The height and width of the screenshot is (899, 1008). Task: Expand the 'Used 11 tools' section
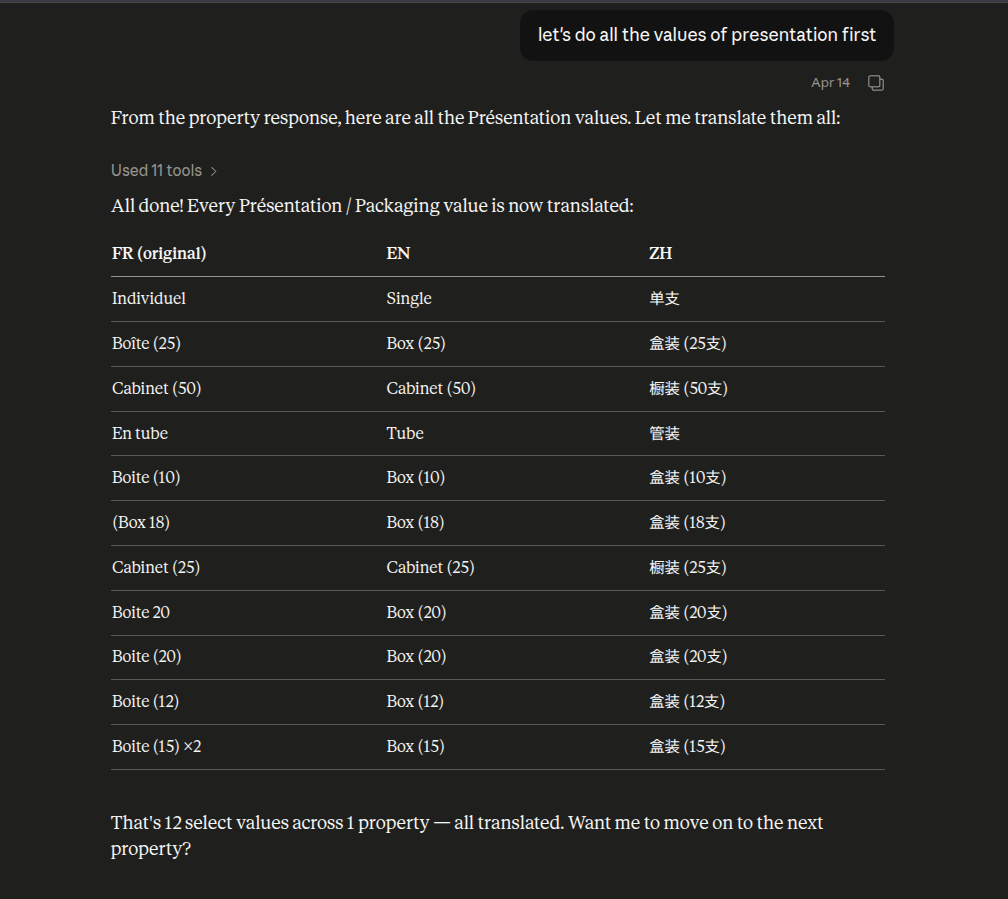pos(157,171)
